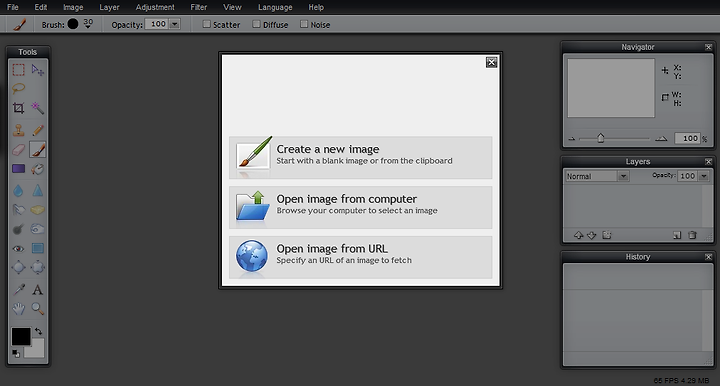Select the Sharpen triangle tool
Image resolution: width=720 pixels, height=386 pixels.
click(x=38, y=190)
